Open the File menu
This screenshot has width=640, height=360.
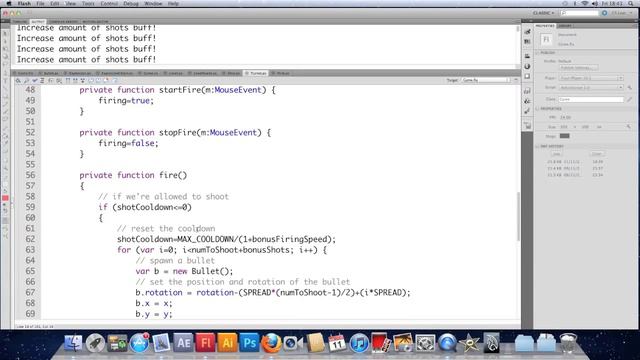pos(40,3)
